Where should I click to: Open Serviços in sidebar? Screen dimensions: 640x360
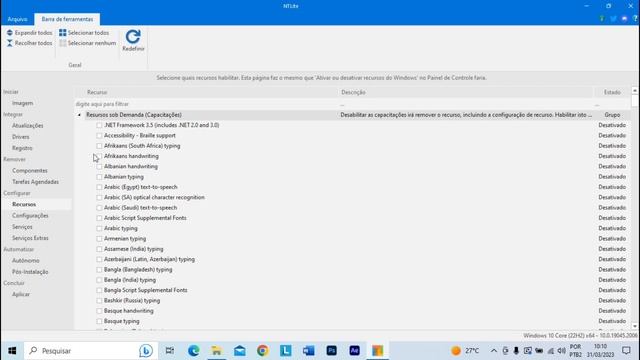click(x=22, y=227)
